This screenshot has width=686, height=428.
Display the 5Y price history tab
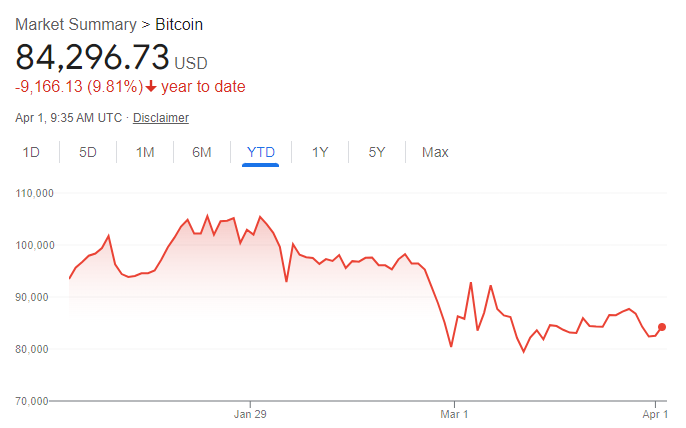click(377, 152)
